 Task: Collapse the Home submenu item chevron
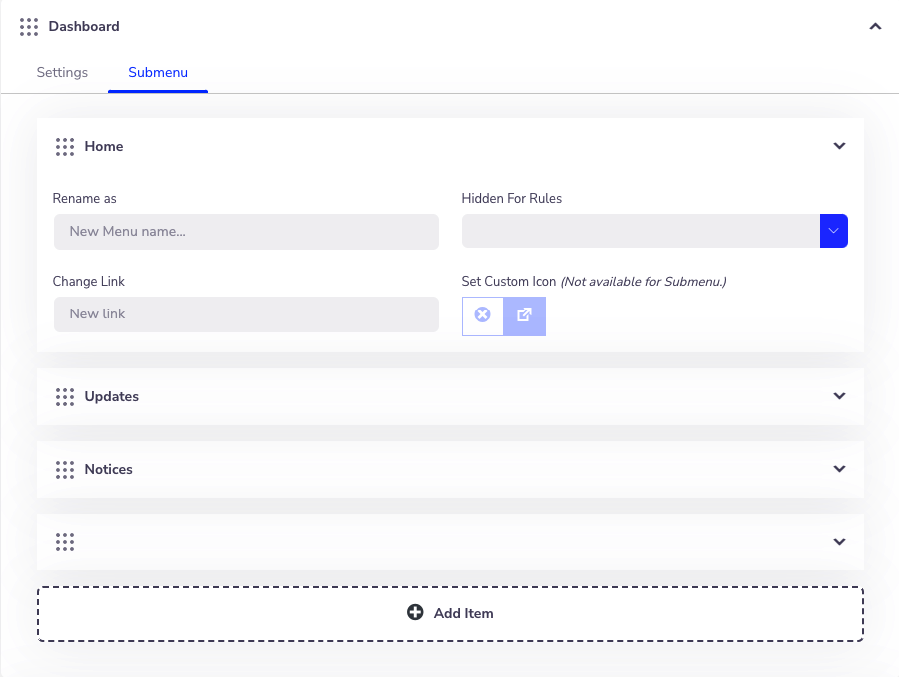[839, 146]
